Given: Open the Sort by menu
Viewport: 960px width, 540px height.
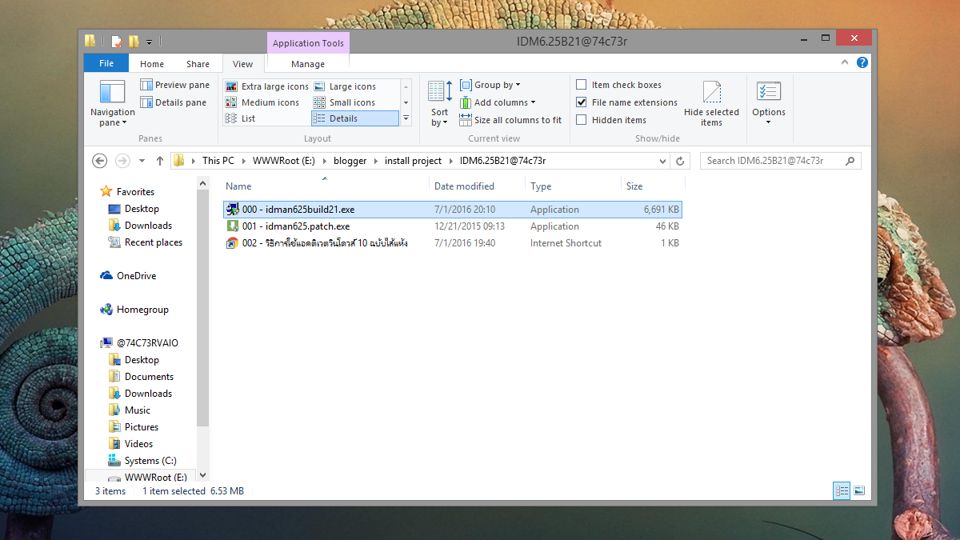Looking at the screenshot, I should (440, 103).
